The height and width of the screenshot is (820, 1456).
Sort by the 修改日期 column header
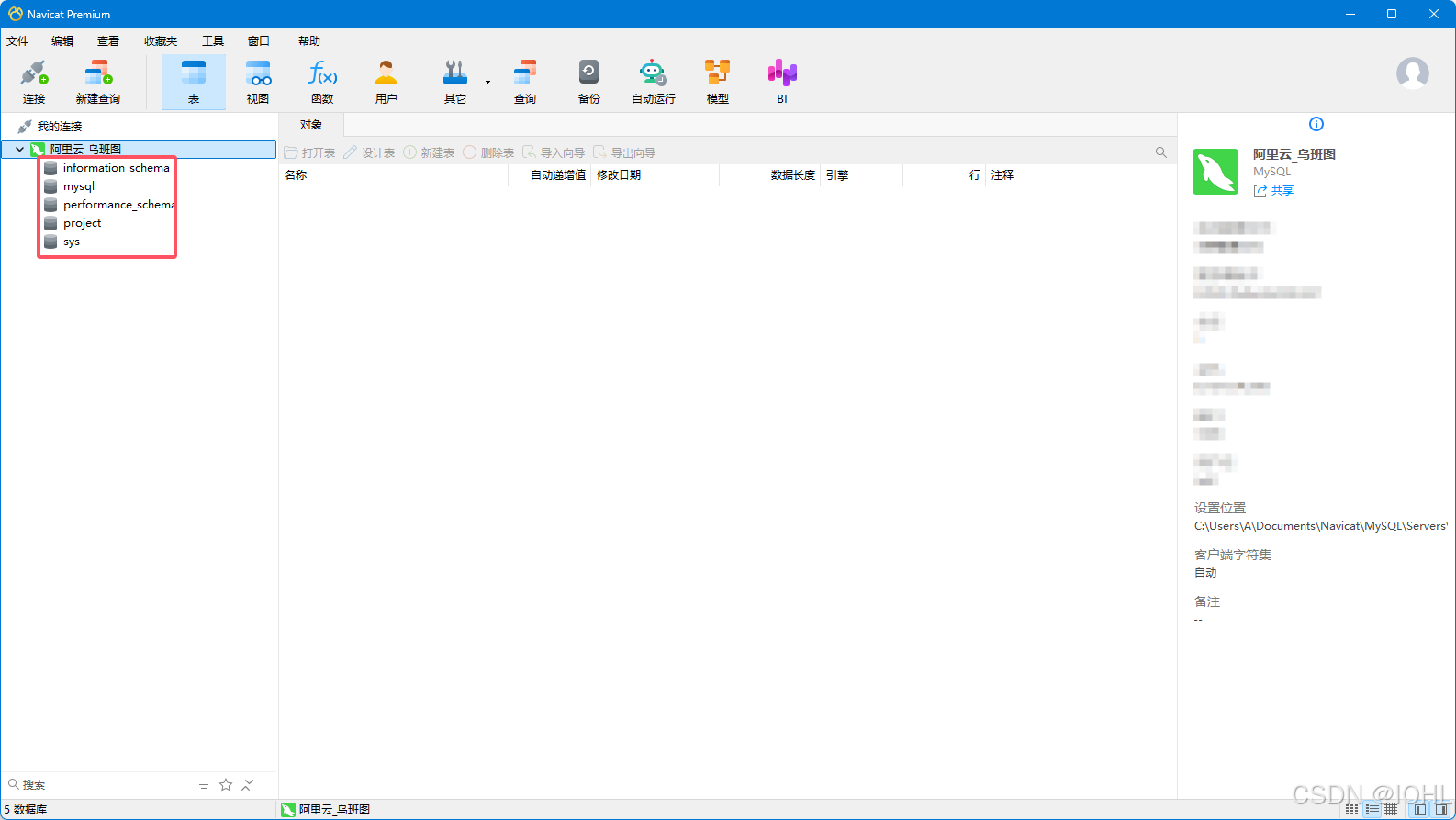655,174
